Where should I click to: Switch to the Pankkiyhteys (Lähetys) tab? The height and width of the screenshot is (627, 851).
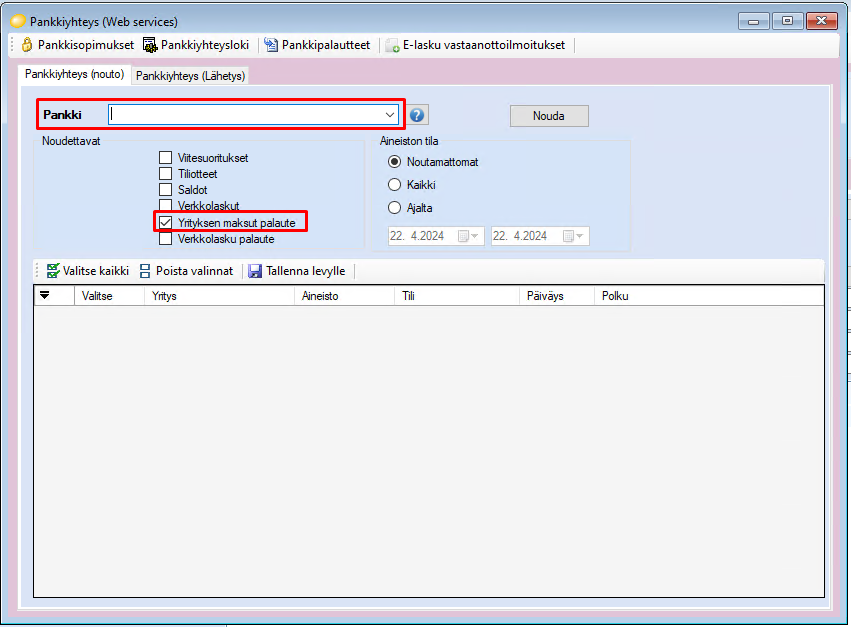190,76
